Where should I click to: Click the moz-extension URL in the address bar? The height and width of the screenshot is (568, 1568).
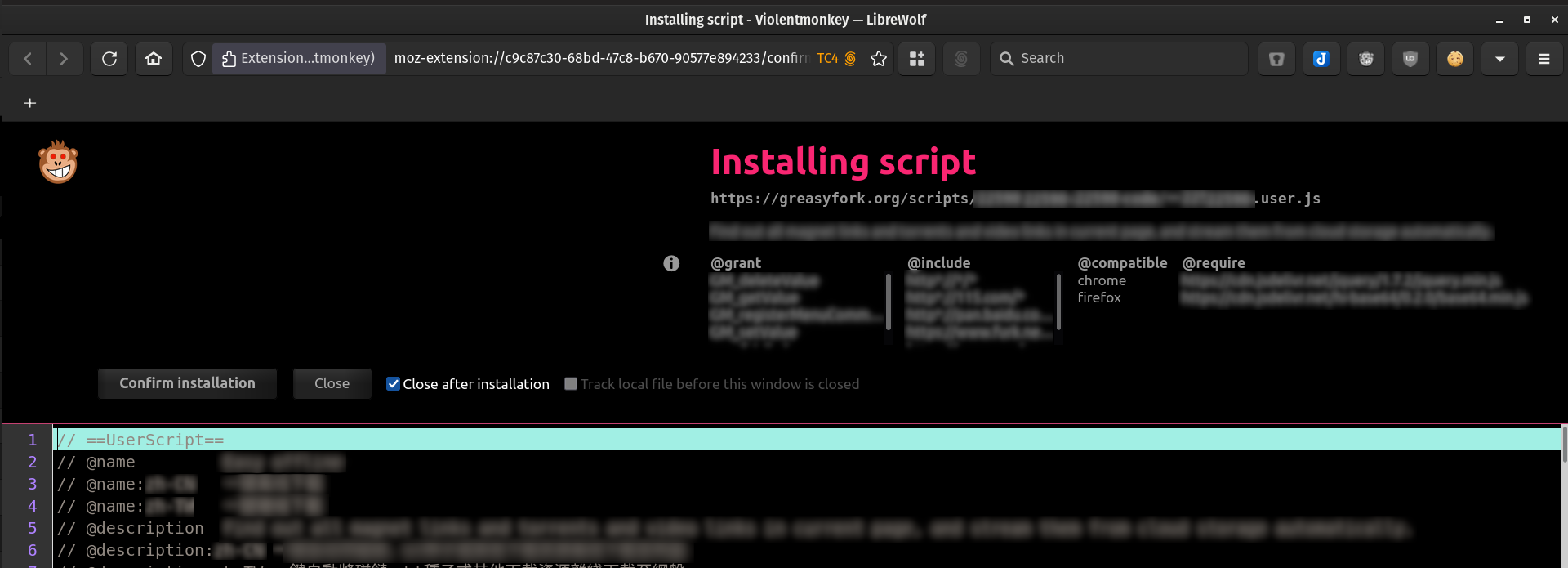tap(600, 59)
